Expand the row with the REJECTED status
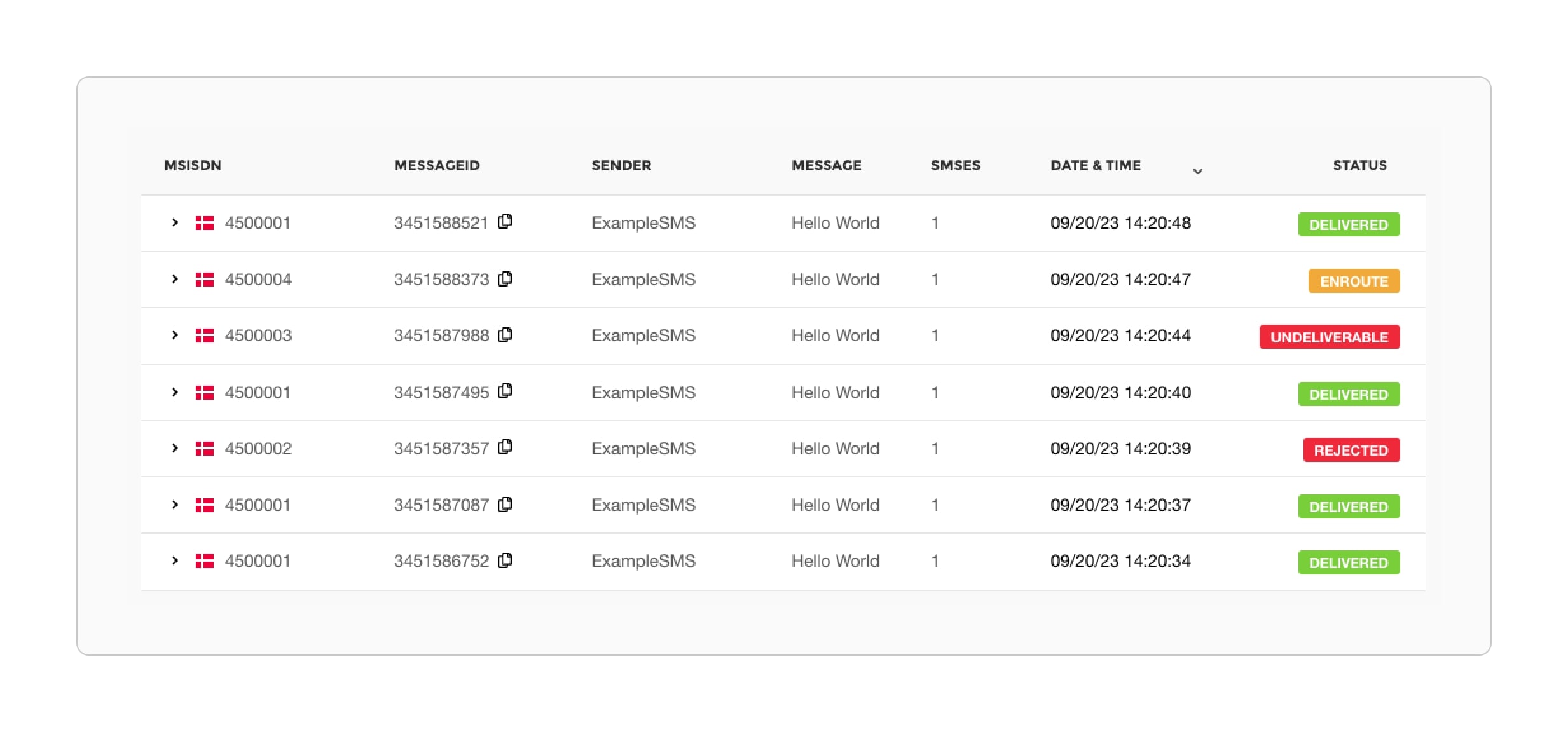The height and width of the screenshot is (732, 1568). (174, 448)
